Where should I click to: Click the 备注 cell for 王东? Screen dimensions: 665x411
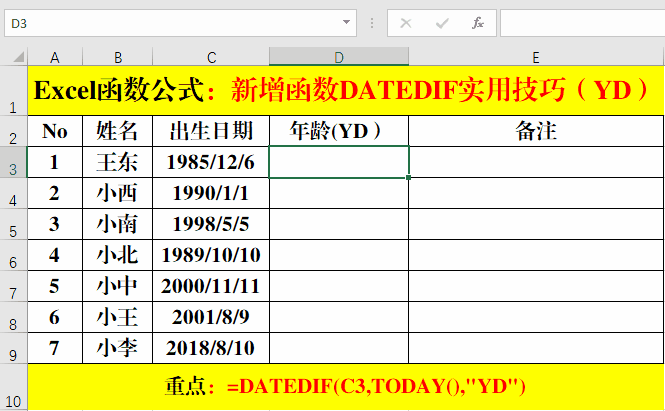pos(536,162)
